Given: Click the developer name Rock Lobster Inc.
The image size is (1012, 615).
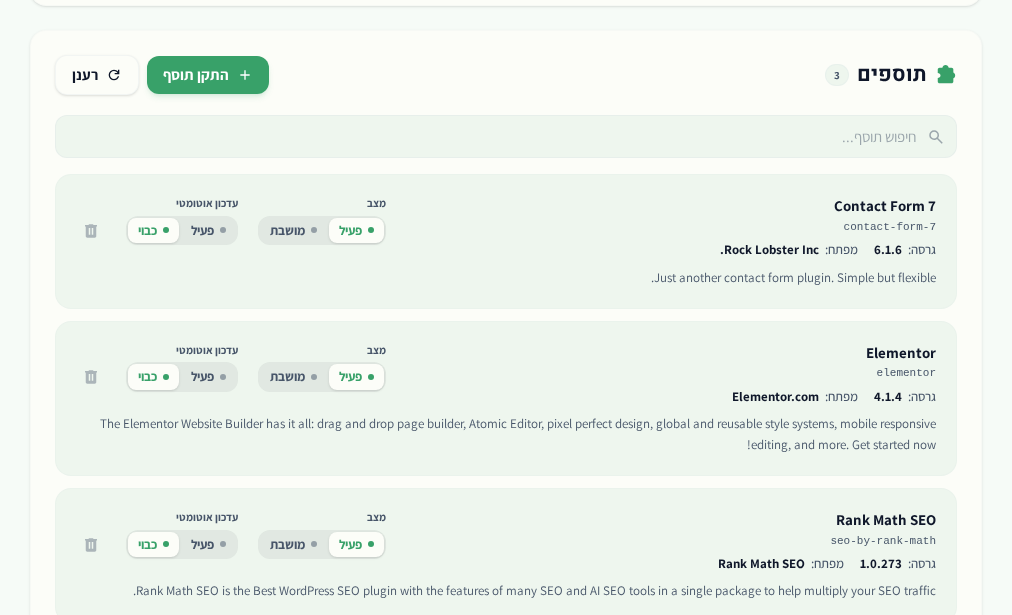Looking at the screenshot, I should tap(769, 250).
